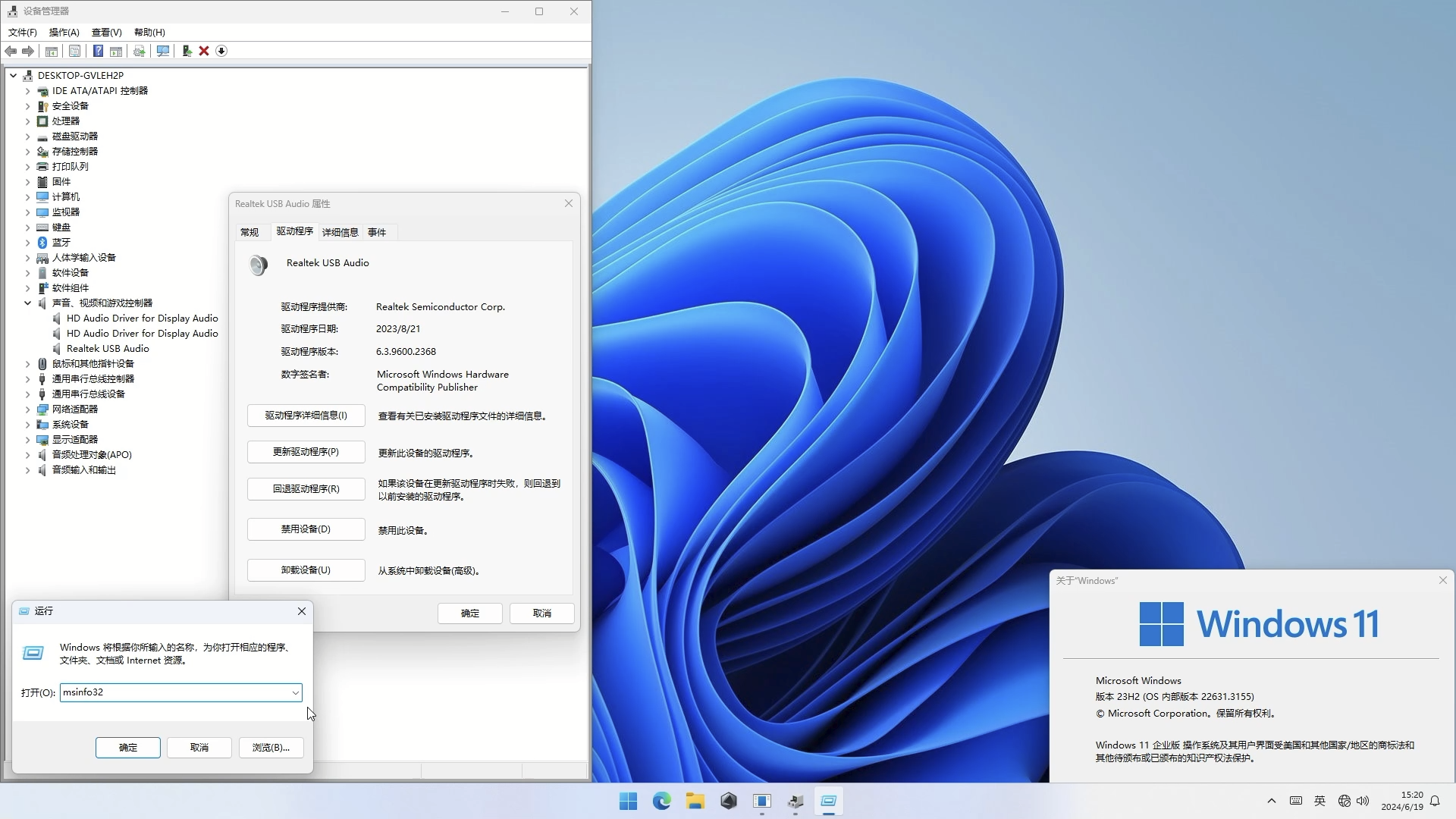Click Scan for hardware changes icon
Screen dimensions: 1456x819
click(x=162, y=51)
